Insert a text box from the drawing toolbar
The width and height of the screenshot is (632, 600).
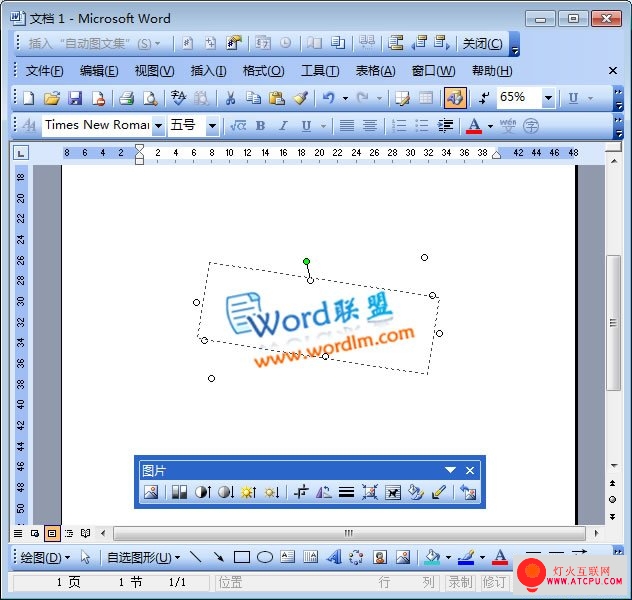(x=288, y=557)
